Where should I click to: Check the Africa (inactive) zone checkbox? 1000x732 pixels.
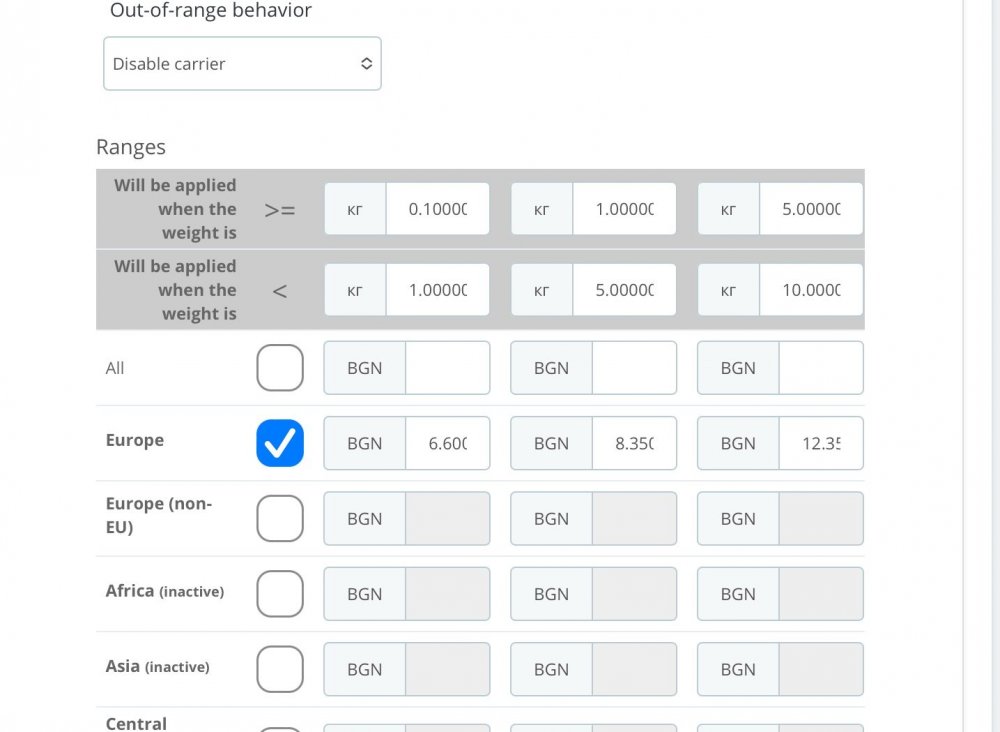[x=280, y=594]
